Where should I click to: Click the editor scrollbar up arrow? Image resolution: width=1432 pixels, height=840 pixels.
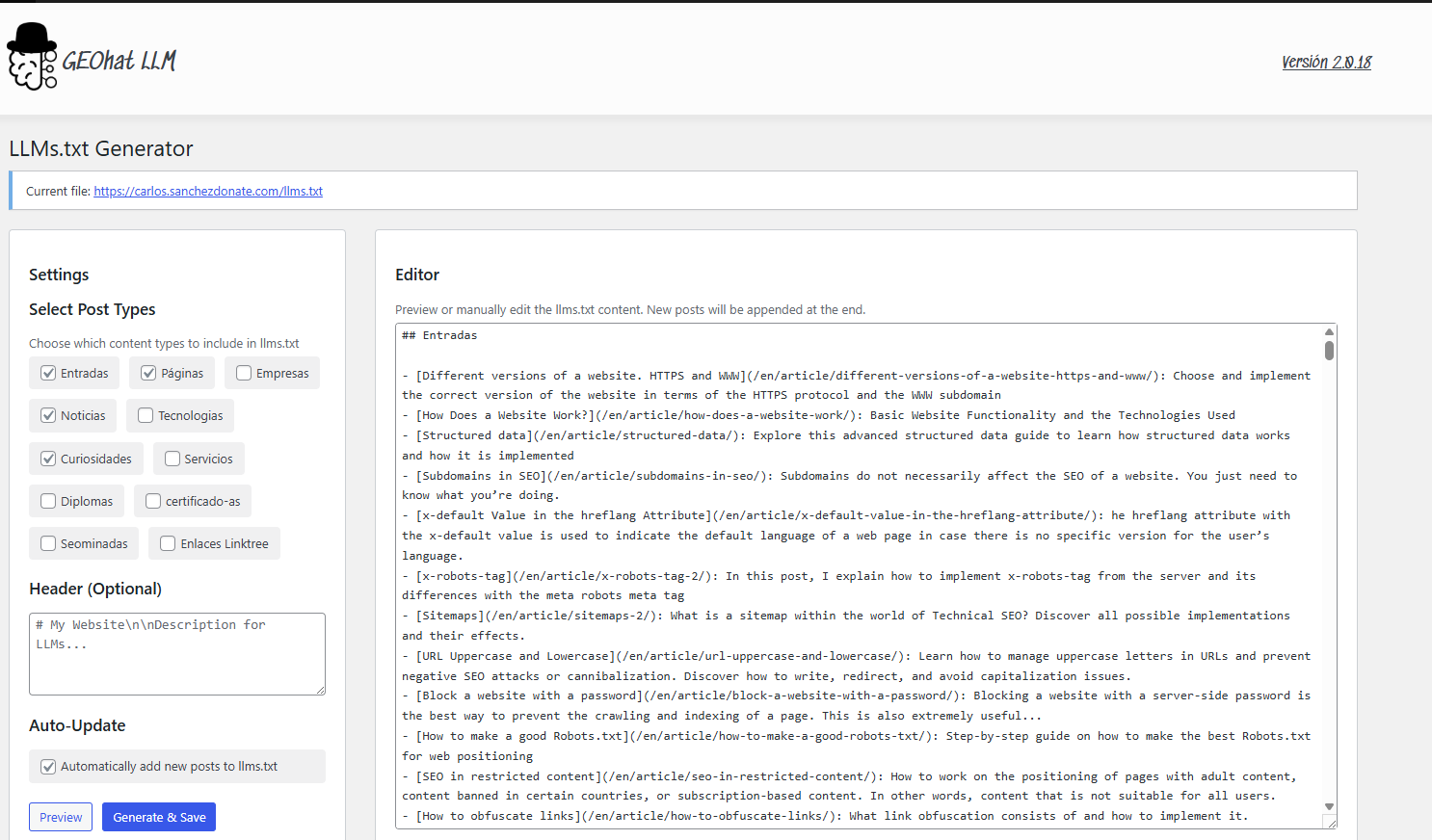(1329, 330)
